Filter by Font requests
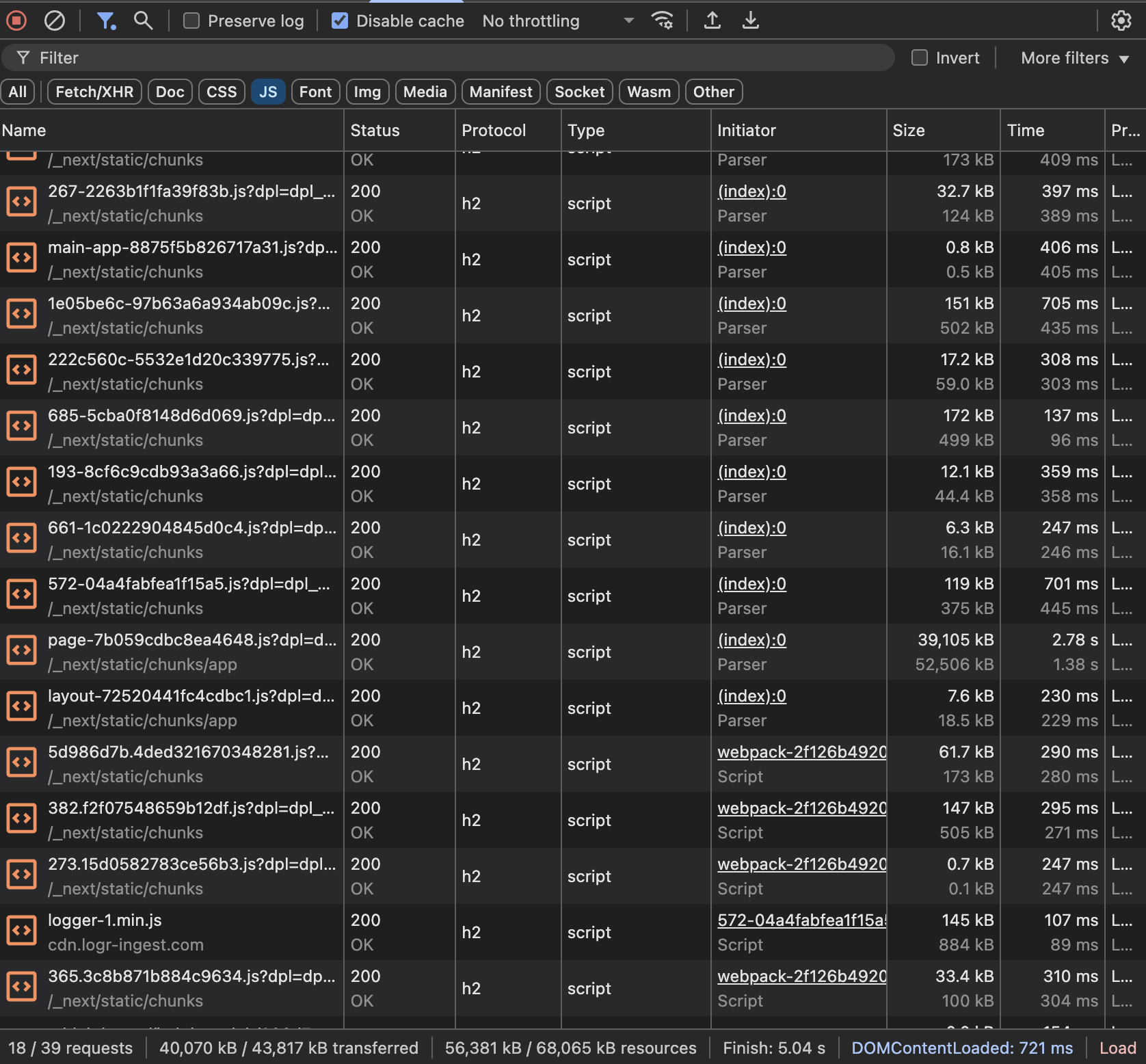 click(315, 92)
